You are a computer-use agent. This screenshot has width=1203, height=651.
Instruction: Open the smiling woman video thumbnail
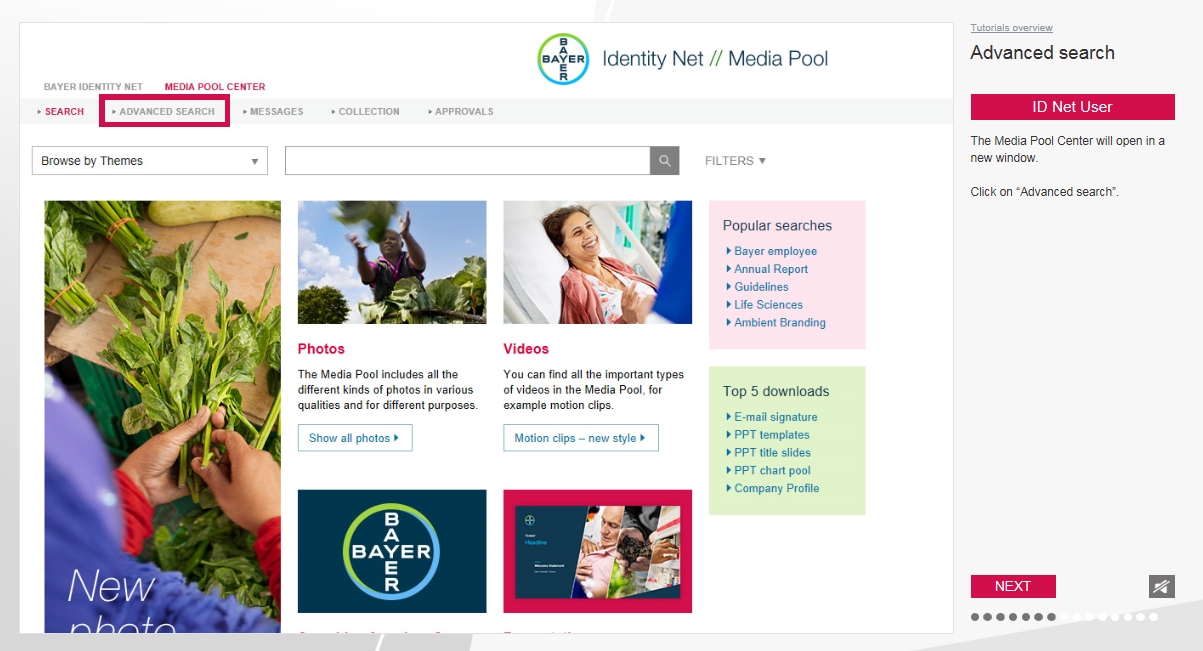tap(598, 262)
